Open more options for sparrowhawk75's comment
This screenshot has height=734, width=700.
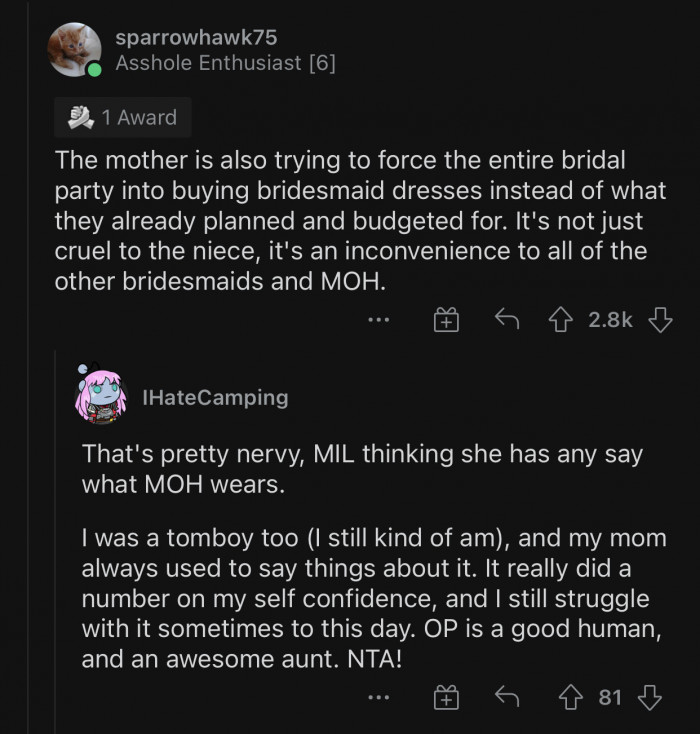tap(377, 320)
